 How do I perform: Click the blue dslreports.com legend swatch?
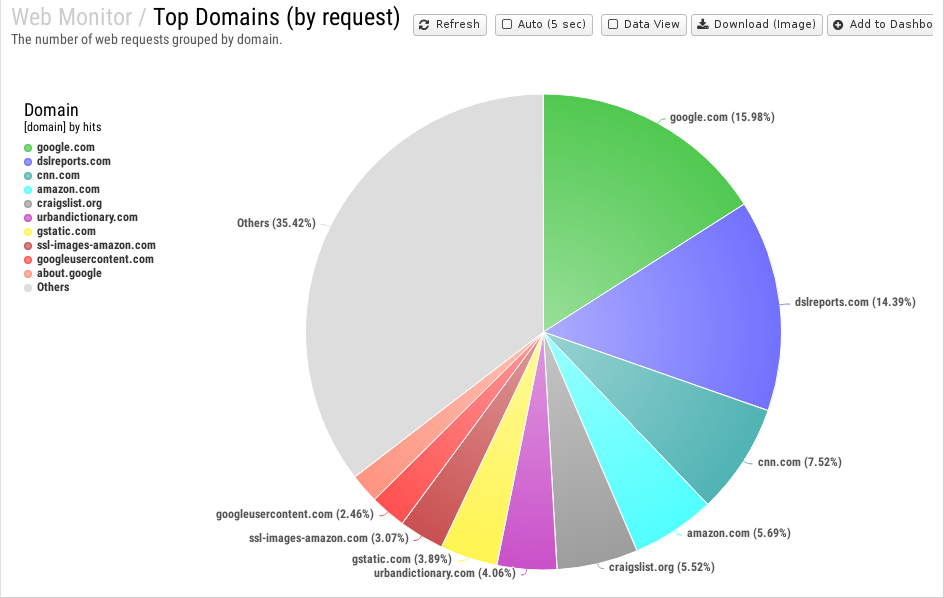28,161
